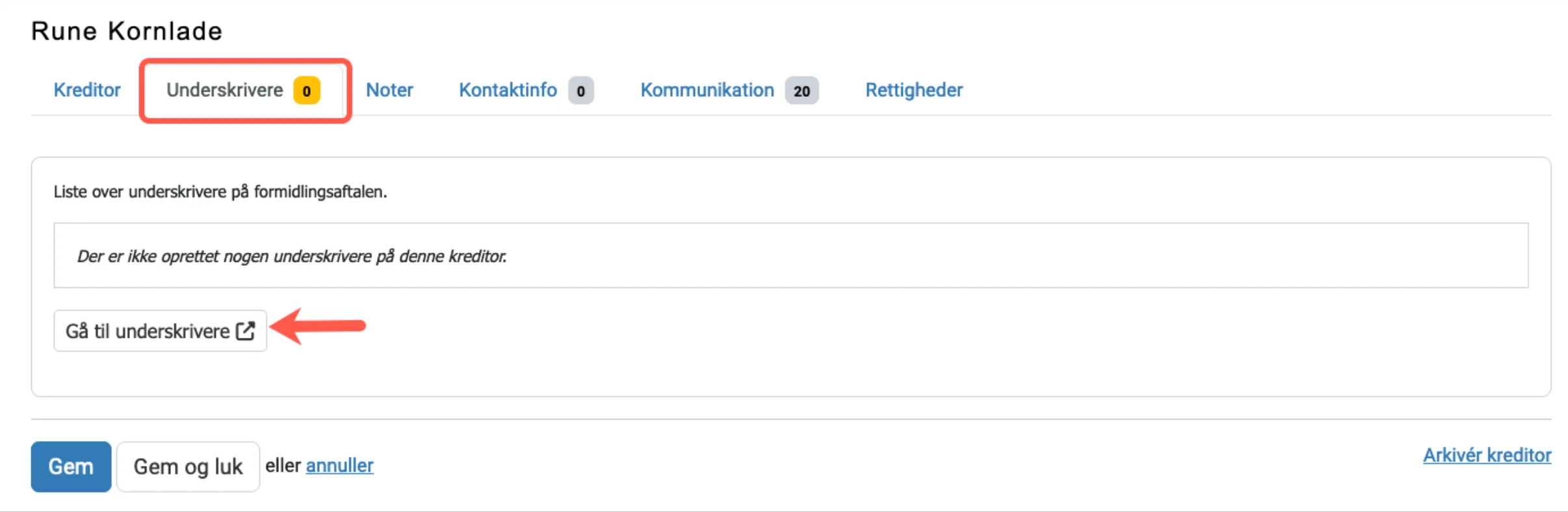The height and width of the screenshot is (512, 1568).
Task: Switch to the Kreditor tab
Action: pyautogui.click(x=86, y=90)
